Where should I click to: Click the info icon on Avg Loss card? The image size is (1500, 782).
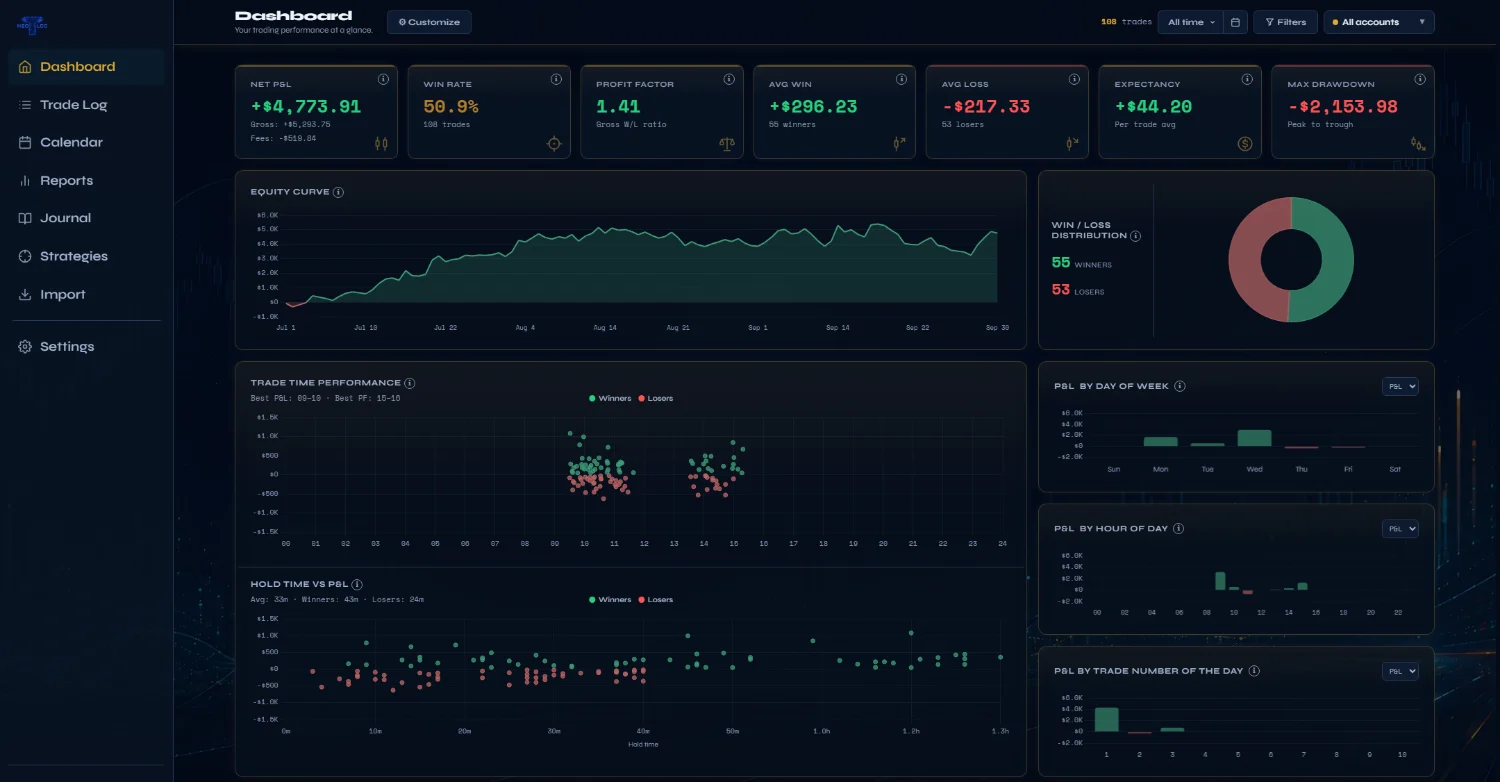(x=1074, y=79)
